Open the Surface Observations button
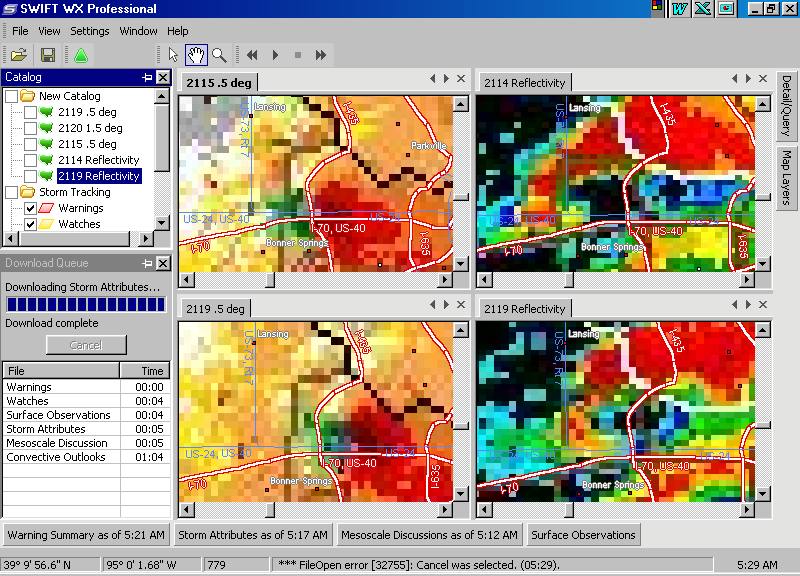800x576 pixels. coord(583,535)
